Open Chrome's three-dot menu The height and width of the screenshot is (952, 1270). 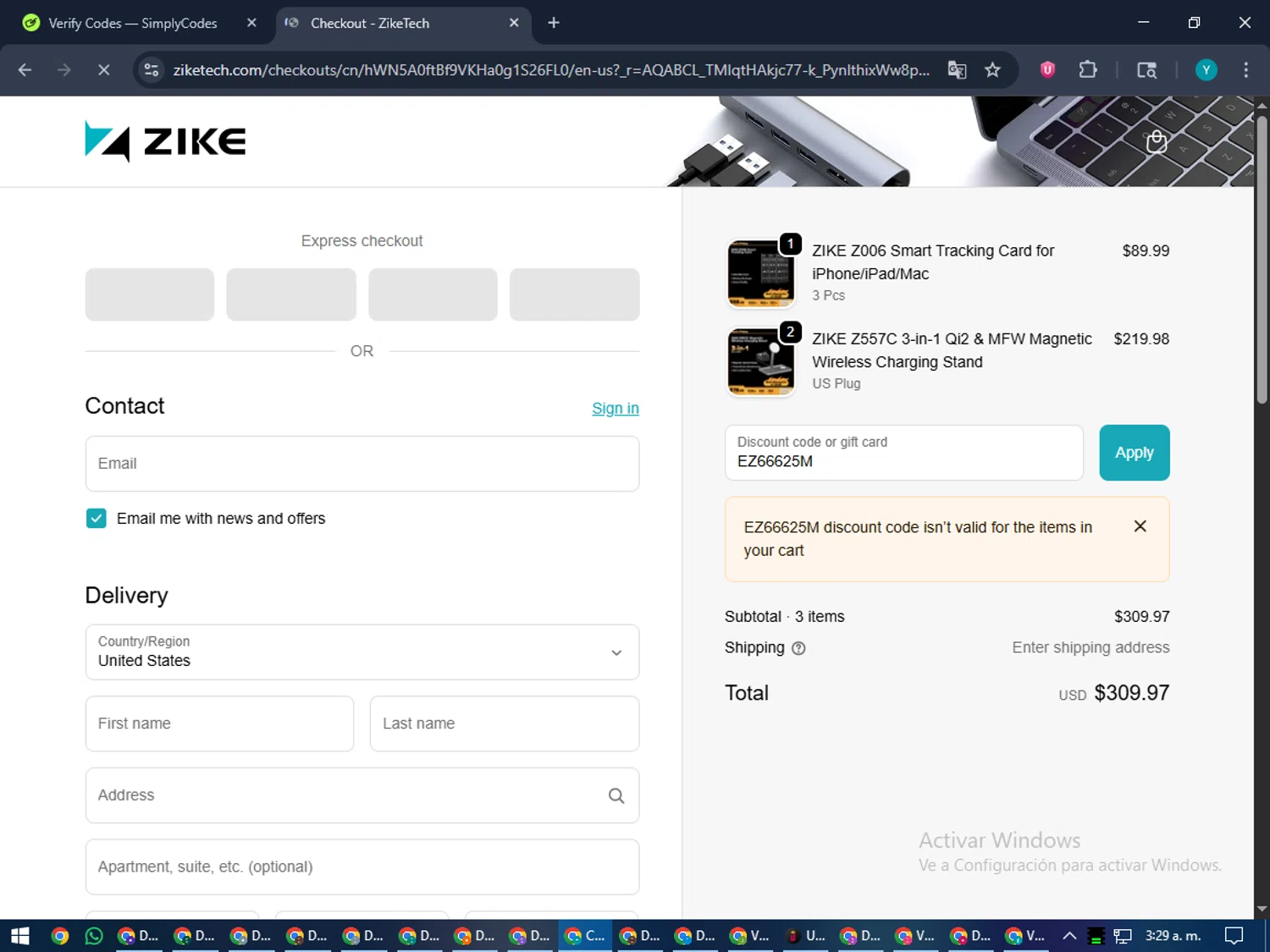[x=1245, y=70]
